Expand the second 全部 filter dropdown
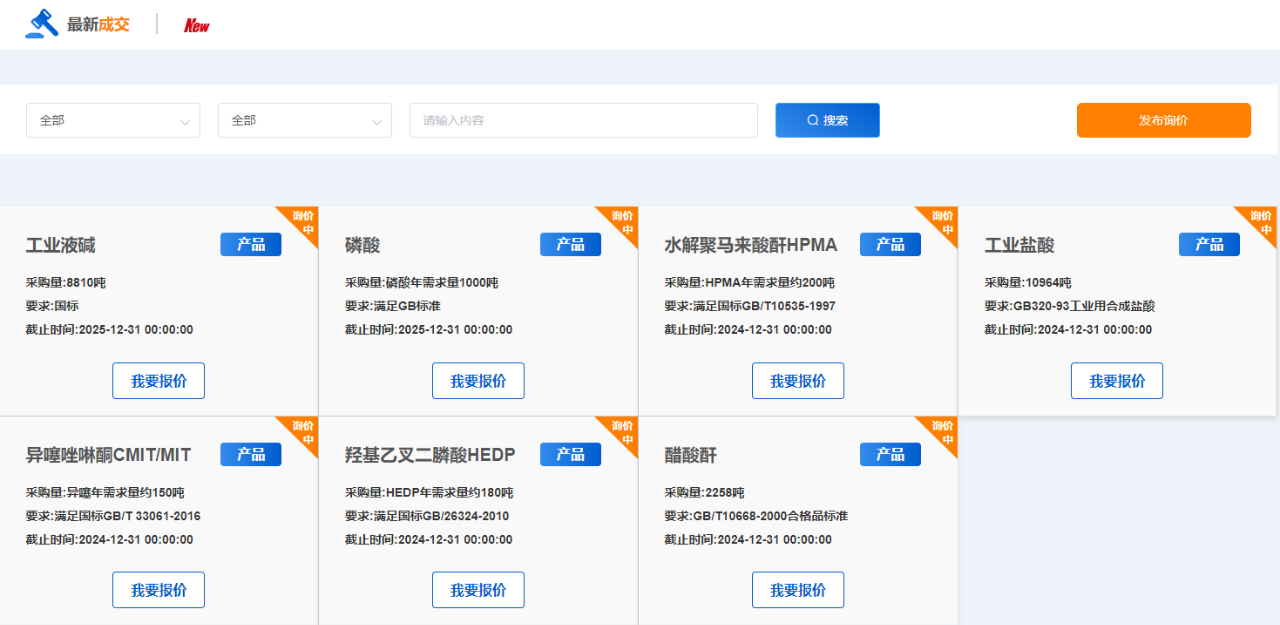The width and height of the screenshot is (1280, 625). [x=305, y=120]
